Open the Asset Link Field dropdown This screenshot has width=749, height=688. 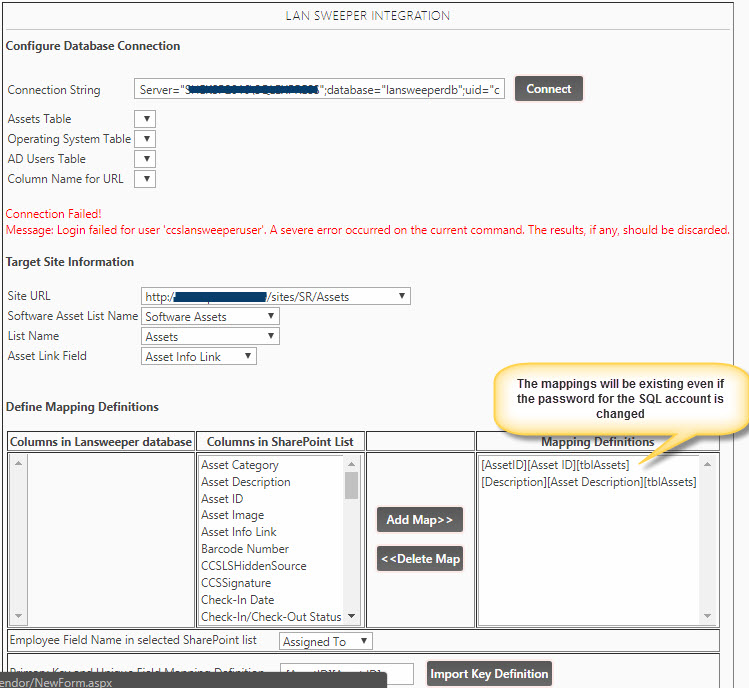pyautogui.click(x=199, y=356)
